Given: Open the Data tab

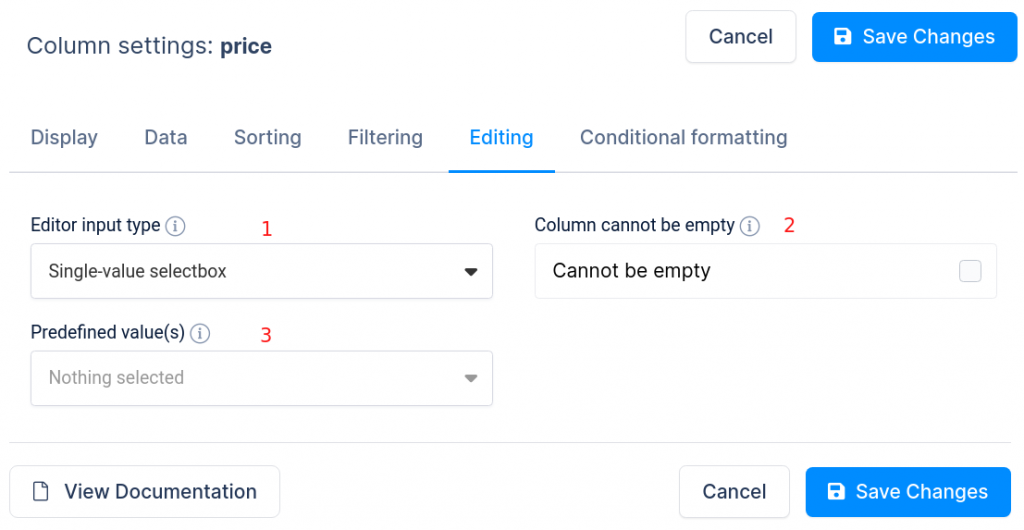Looking at the screenshot, I should point(166,137).
